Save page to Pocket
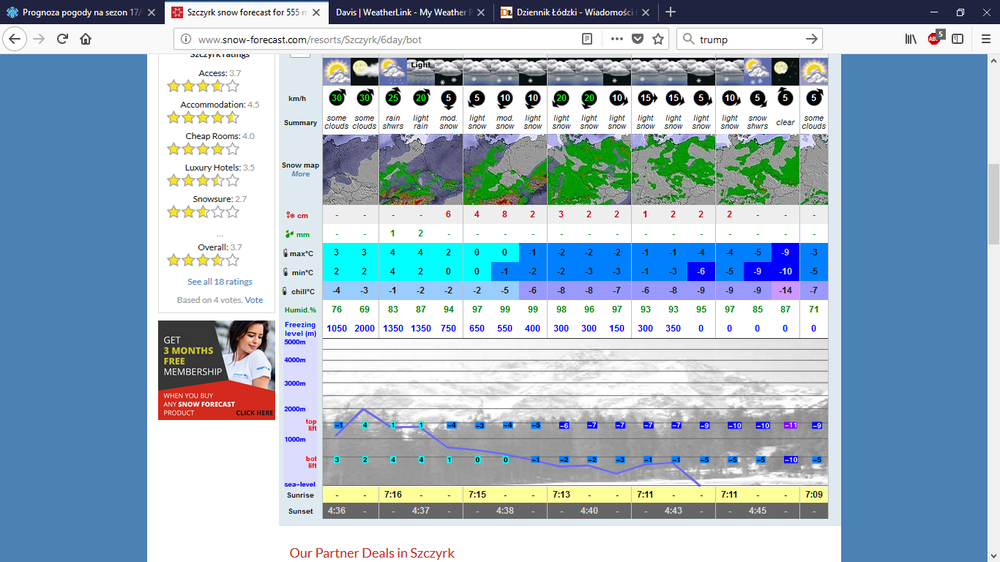The width and height of the screenshot is (1000, 562). pos(637,39)
